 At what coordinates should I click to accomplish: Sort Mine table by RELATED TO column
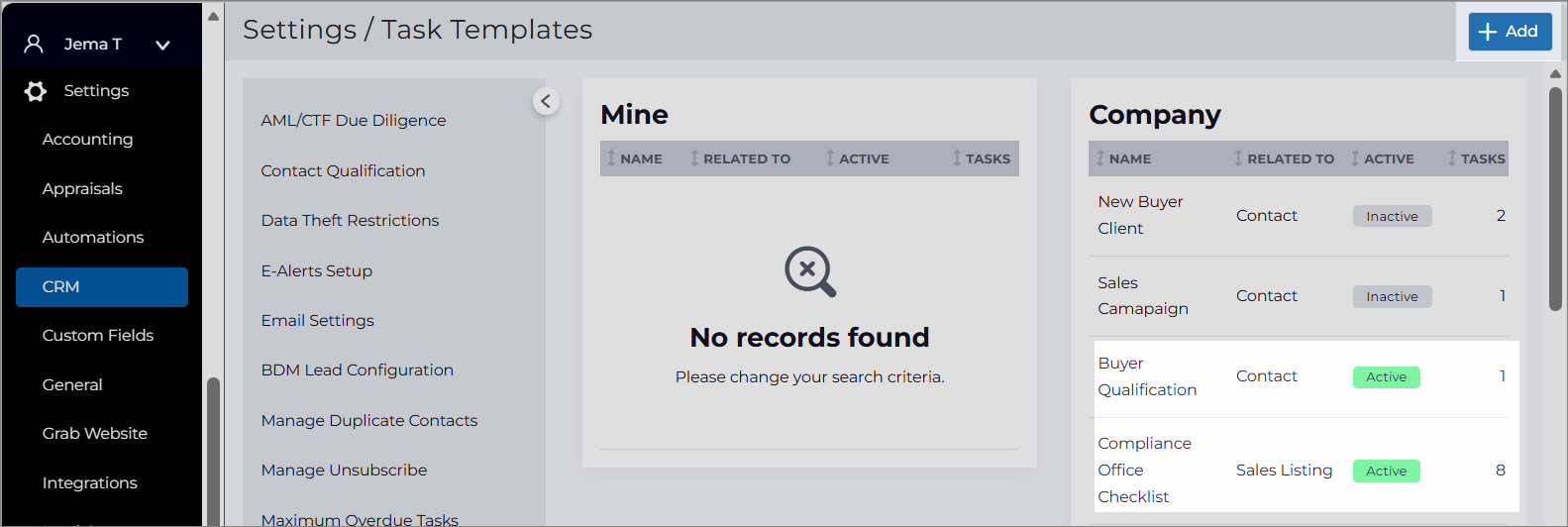[740, 158]
